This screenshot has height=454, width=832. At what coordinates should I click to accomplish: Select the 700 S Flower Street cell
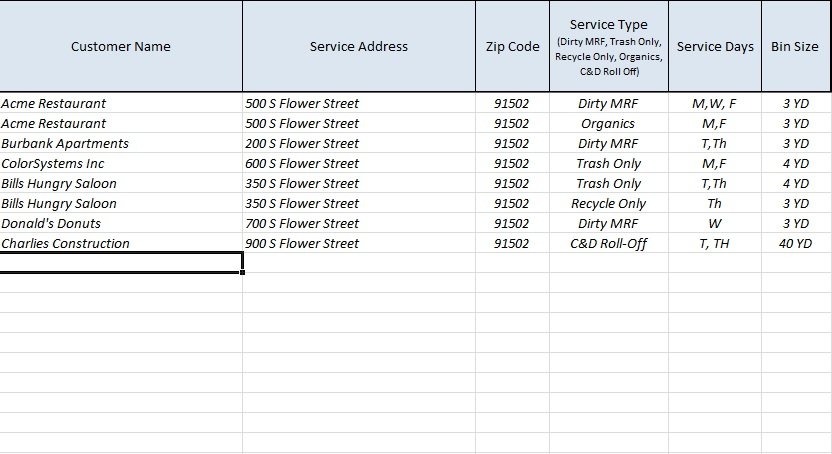coord(302,223)
